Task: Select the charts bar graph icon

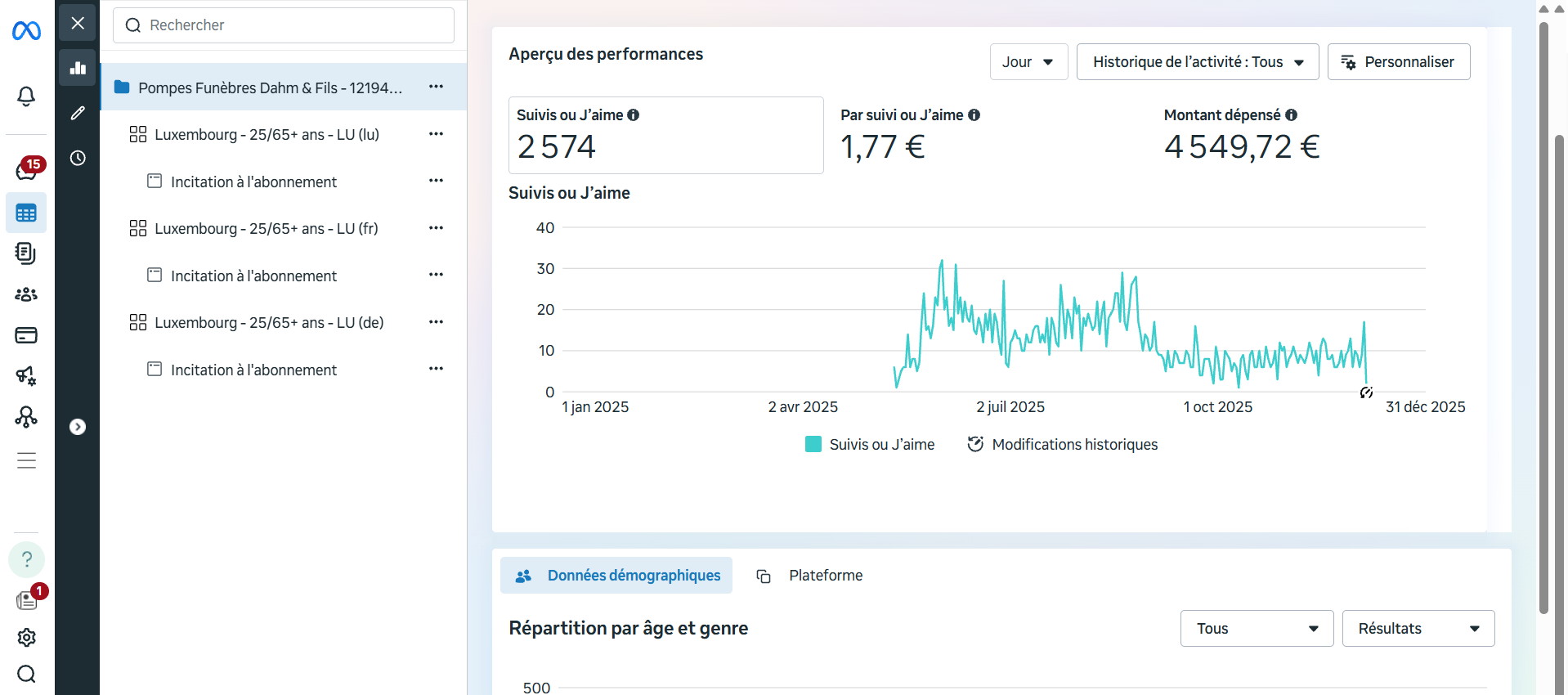Action: coord(78,68)
